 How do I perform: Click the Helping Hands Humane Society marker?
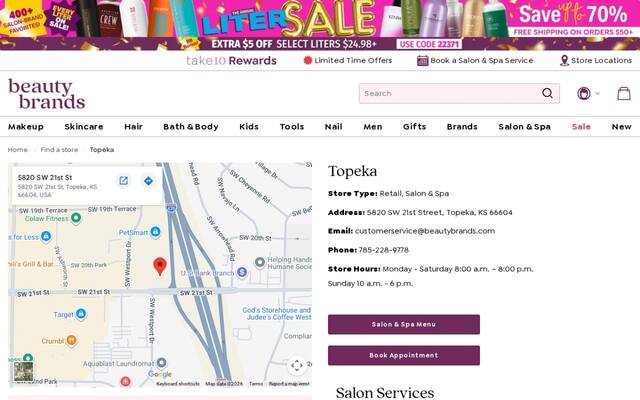[x=260, y=262]
